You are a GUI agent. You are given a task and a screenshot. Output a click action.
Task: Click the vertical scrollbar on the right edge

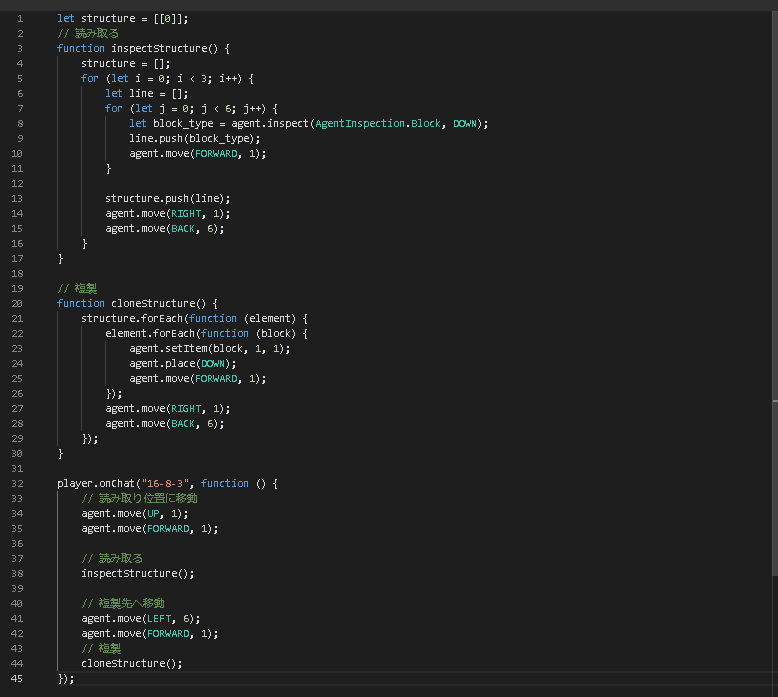pos(773,300)
